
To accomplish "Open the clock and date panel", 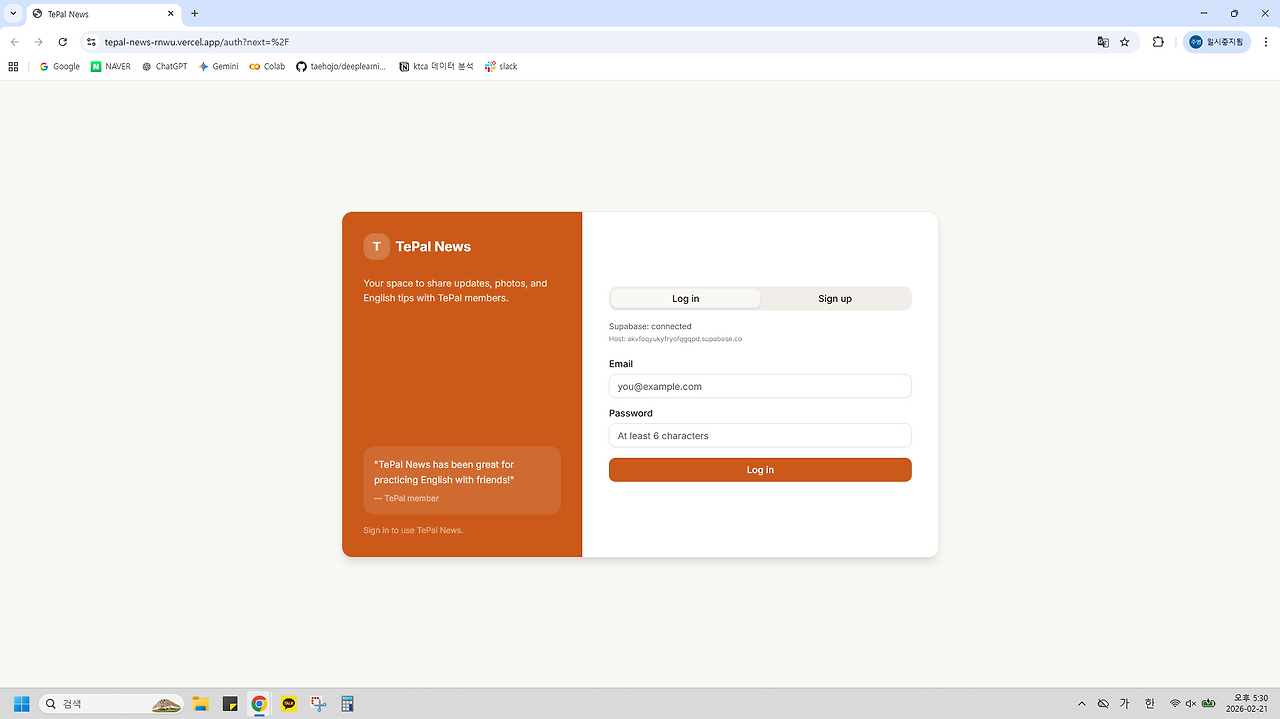I will point(1249,704).
